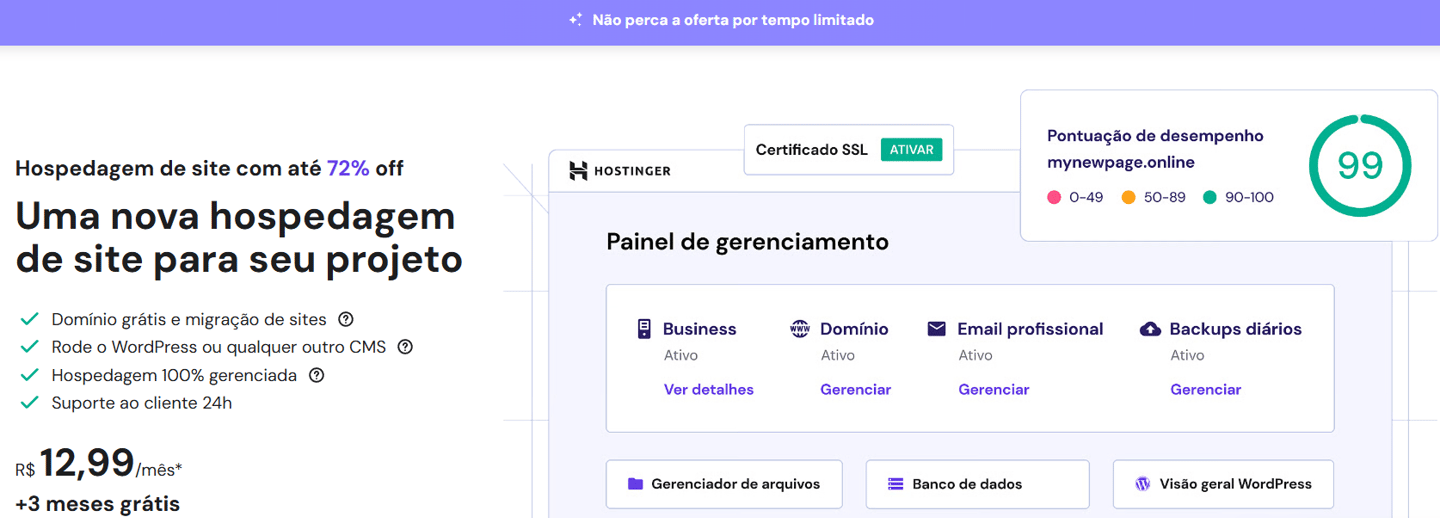This screenshot has height=518, width=1440.
Task: Click the Ativo status under Backups diários
Action: click(1188, 355)
